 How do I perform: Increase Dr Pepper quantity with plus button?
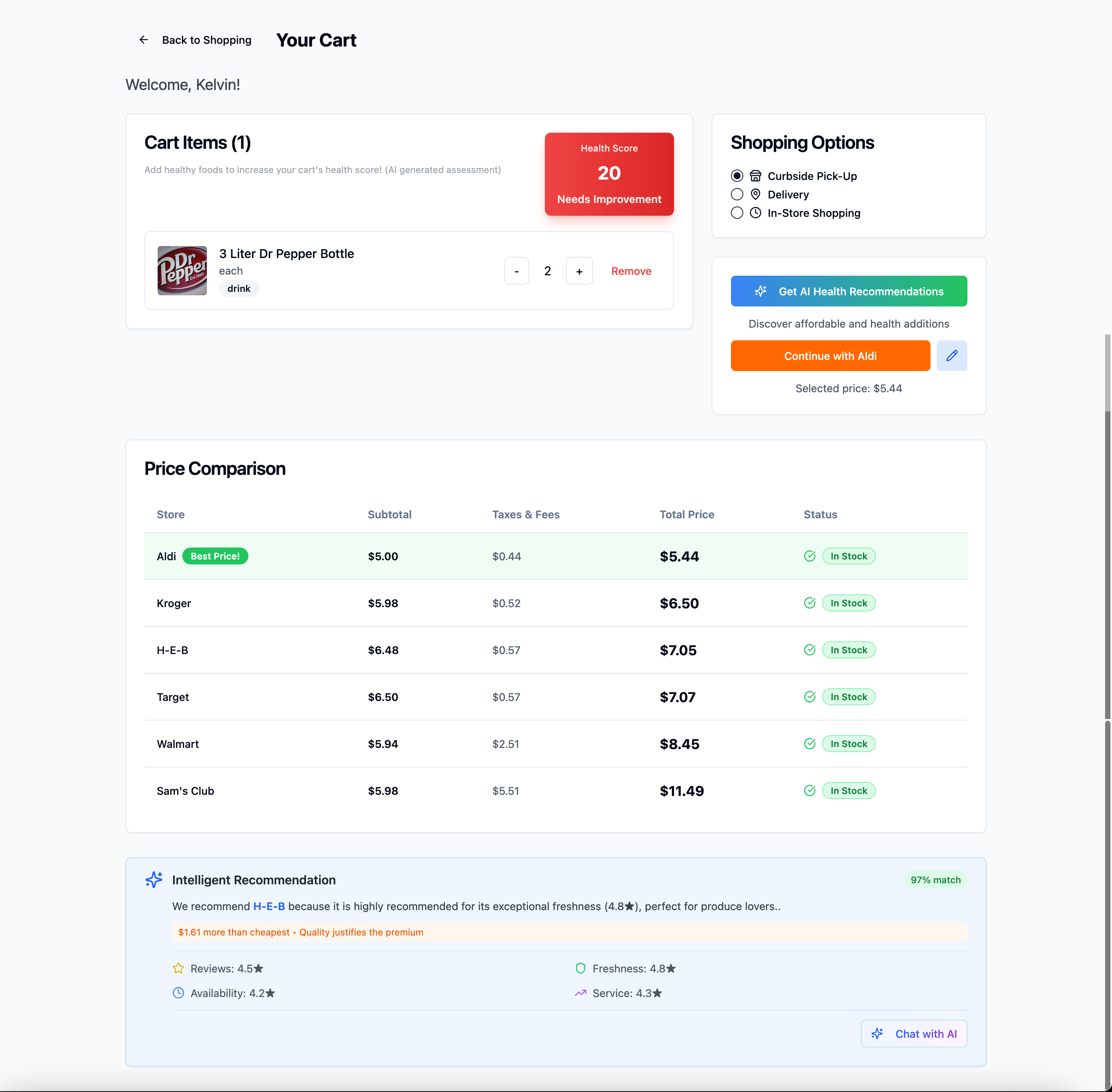[579, 271]
